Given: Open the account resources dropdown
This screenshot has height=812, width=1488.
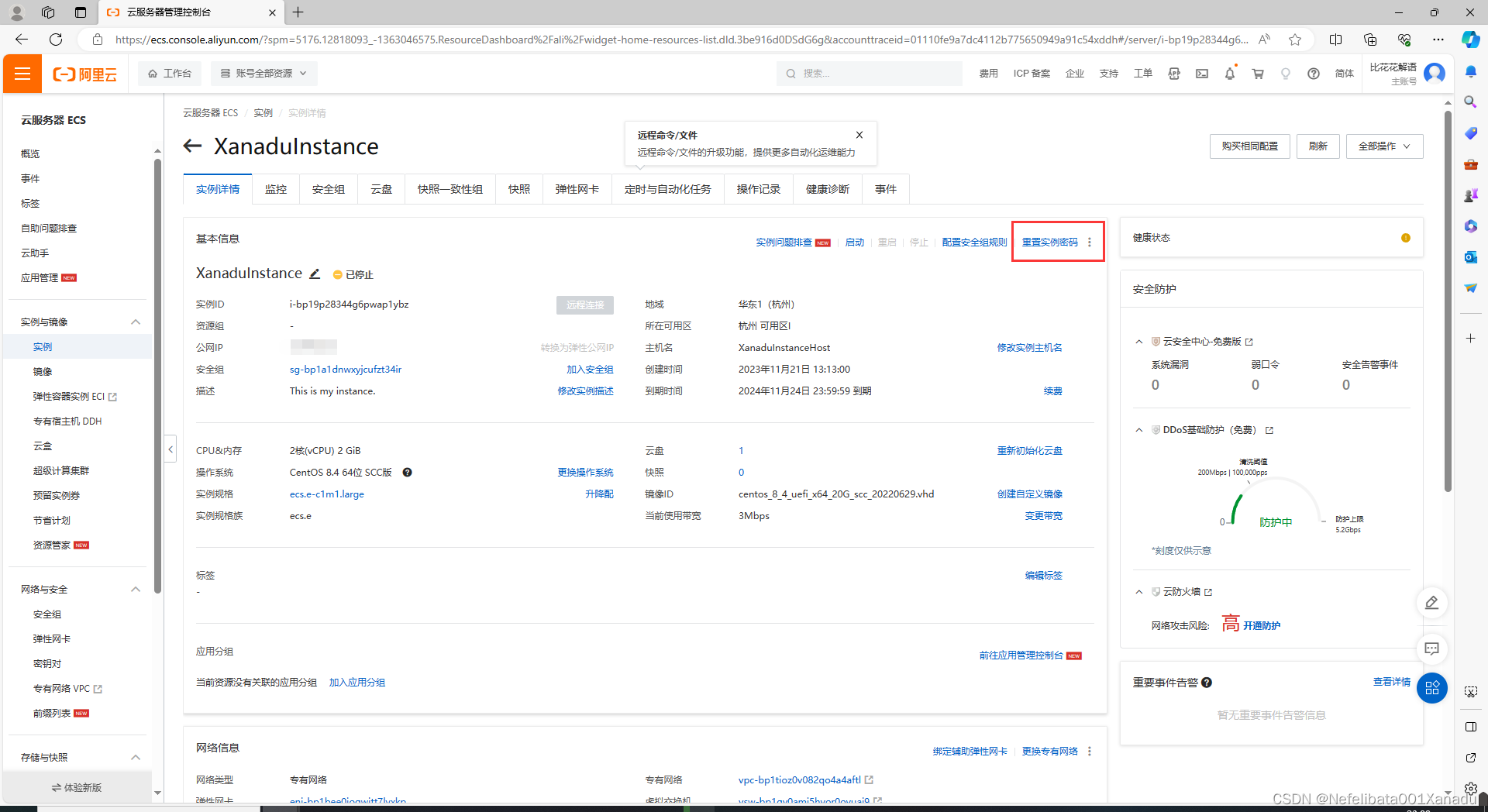Looking at the screenshot, I should 264,74.
